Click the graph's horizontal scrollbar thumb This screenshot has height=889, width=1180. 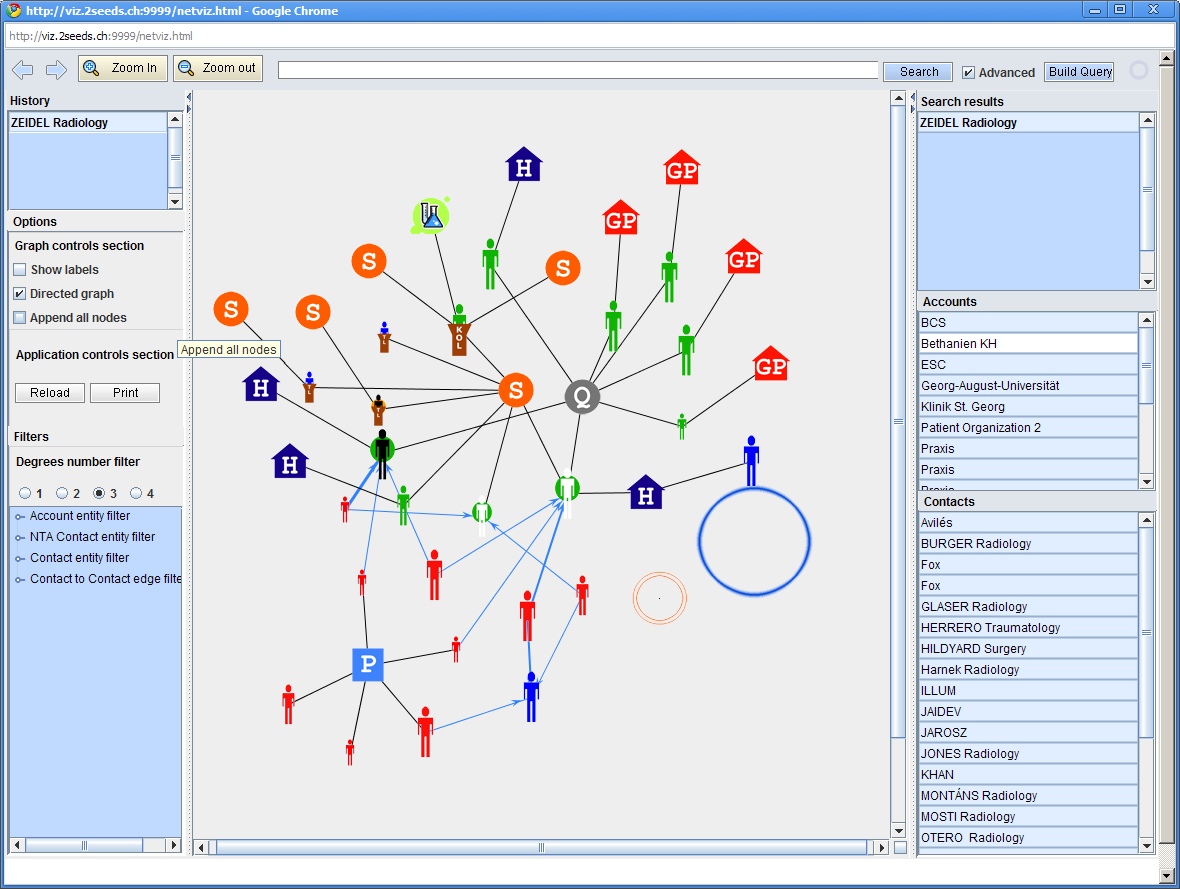pyautogui.click(x=541, y=848)
